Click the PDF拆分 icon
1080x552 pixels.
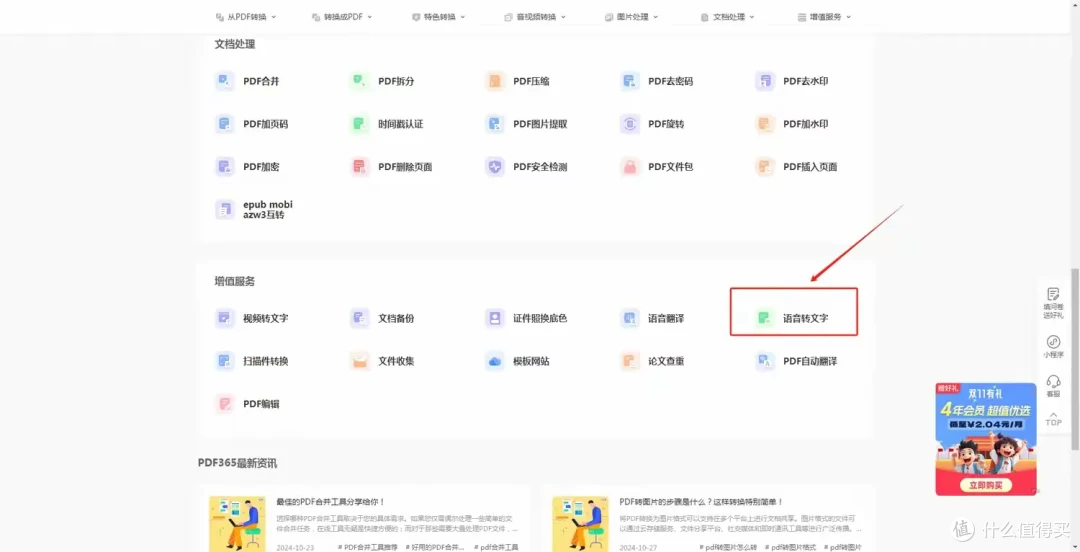pos(360,81)
